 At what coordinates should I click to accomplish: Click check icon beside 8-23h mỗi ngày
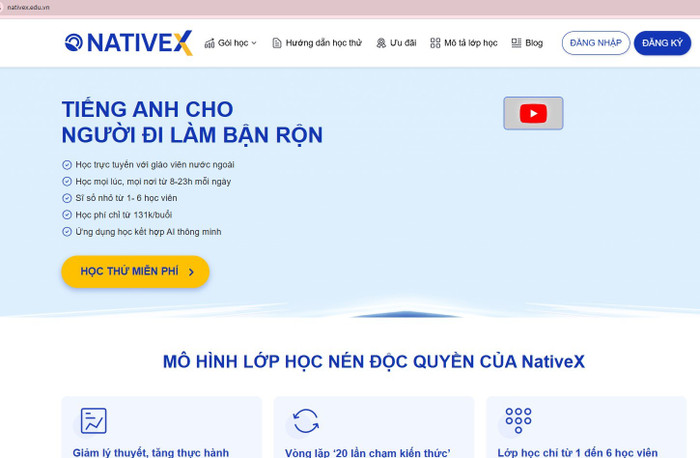click(x=67, y=181)
